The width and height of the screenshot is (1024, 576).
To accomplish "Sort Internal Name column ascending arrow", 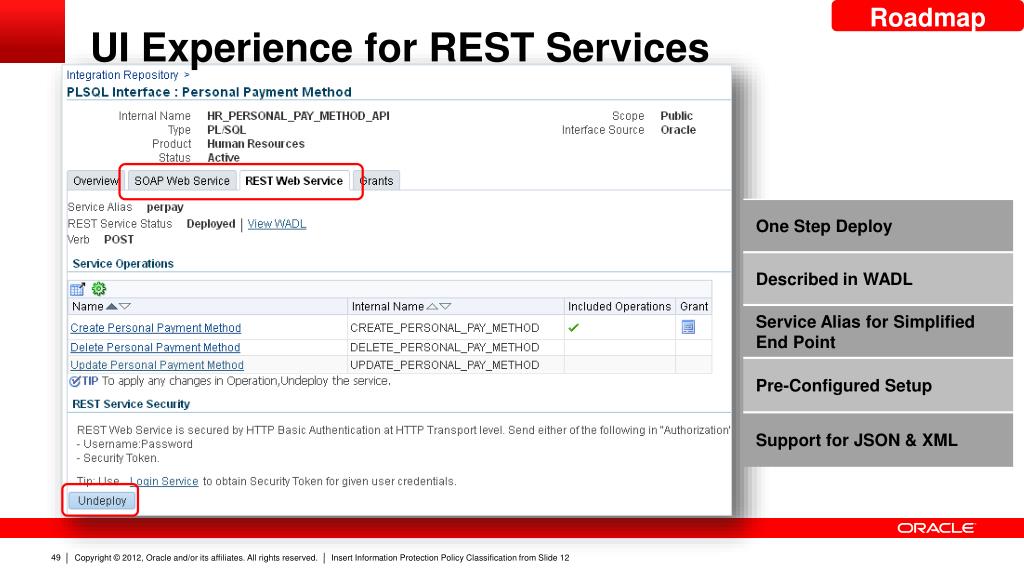I will [x=432, y=306].
